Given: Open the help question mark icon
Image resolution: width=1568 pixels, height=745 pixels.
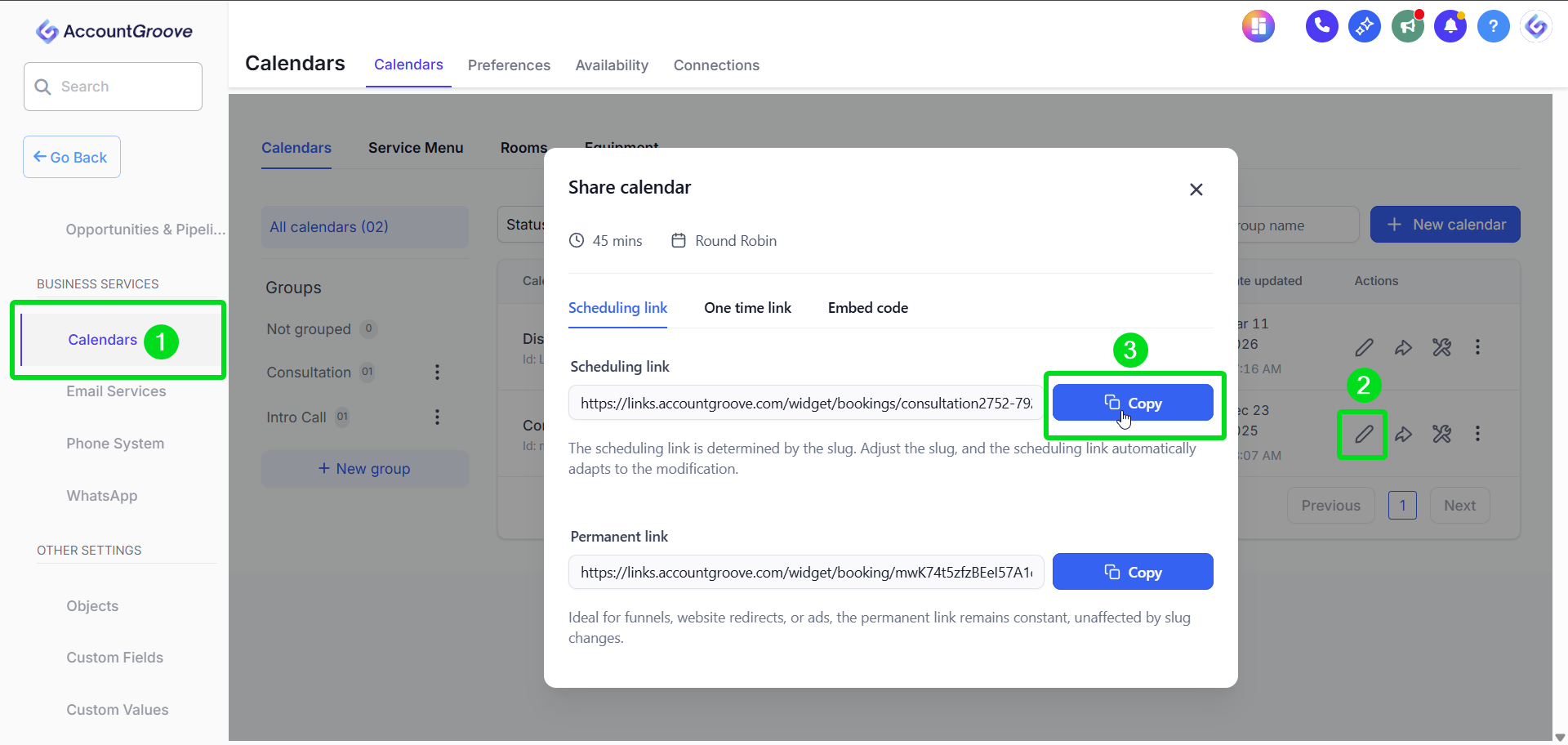Looking at the screenshot, I should tap(1494, 26).
